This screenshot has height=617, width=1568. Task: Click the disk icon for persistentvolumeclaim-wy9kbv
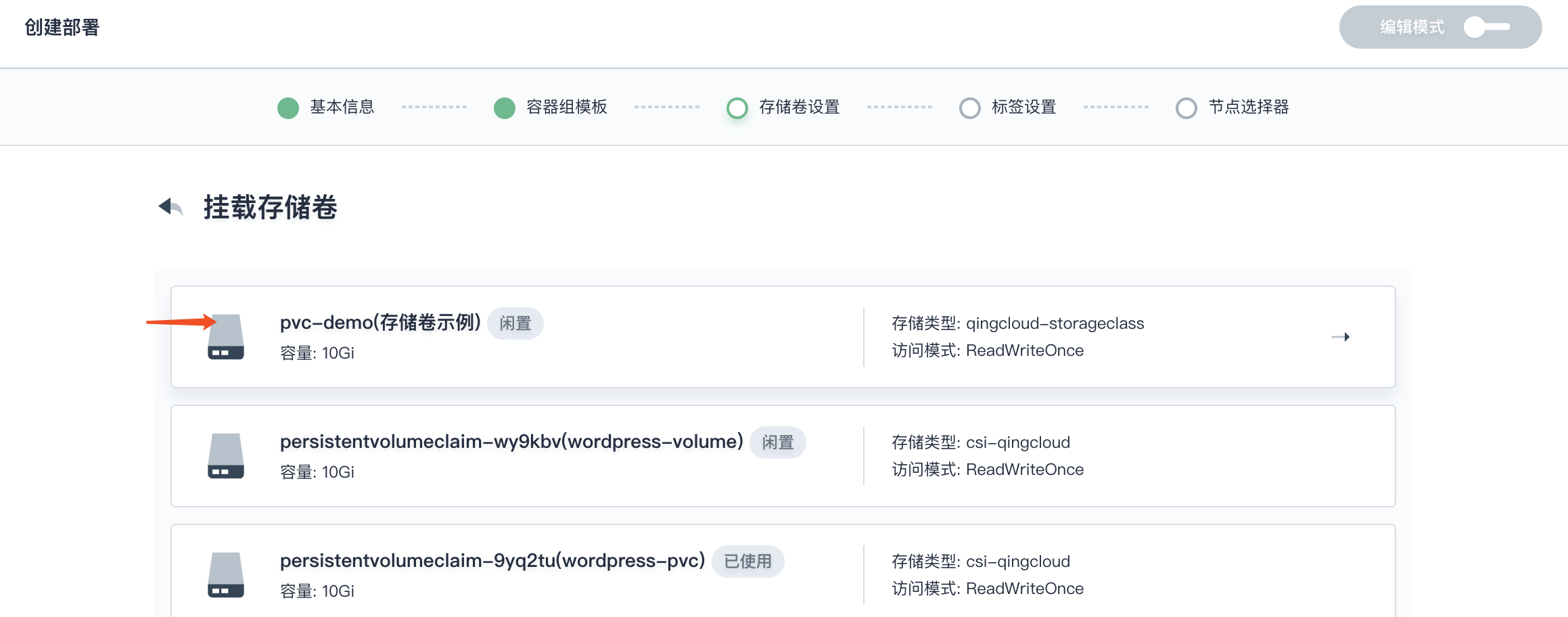(x=226, y=455)
